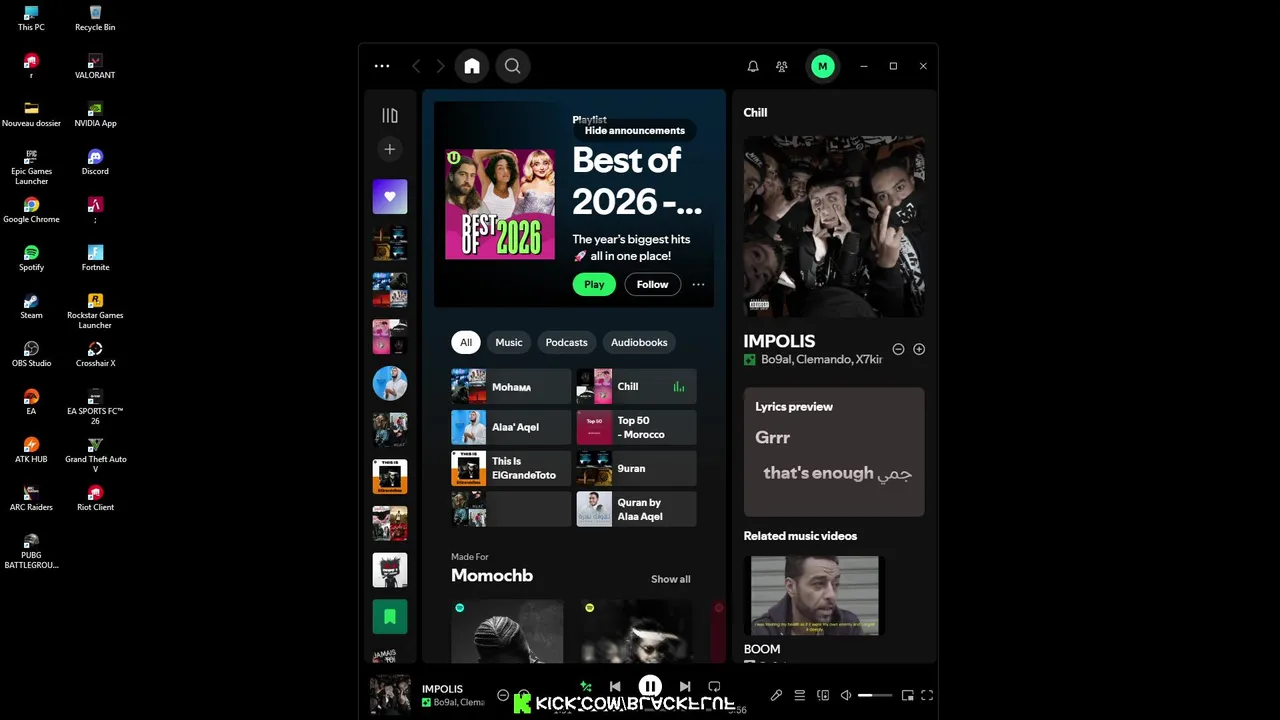1280x720 pixels.
Task: Open the green bookmark Your Episodes tile
Action: (x=390, y=617)
